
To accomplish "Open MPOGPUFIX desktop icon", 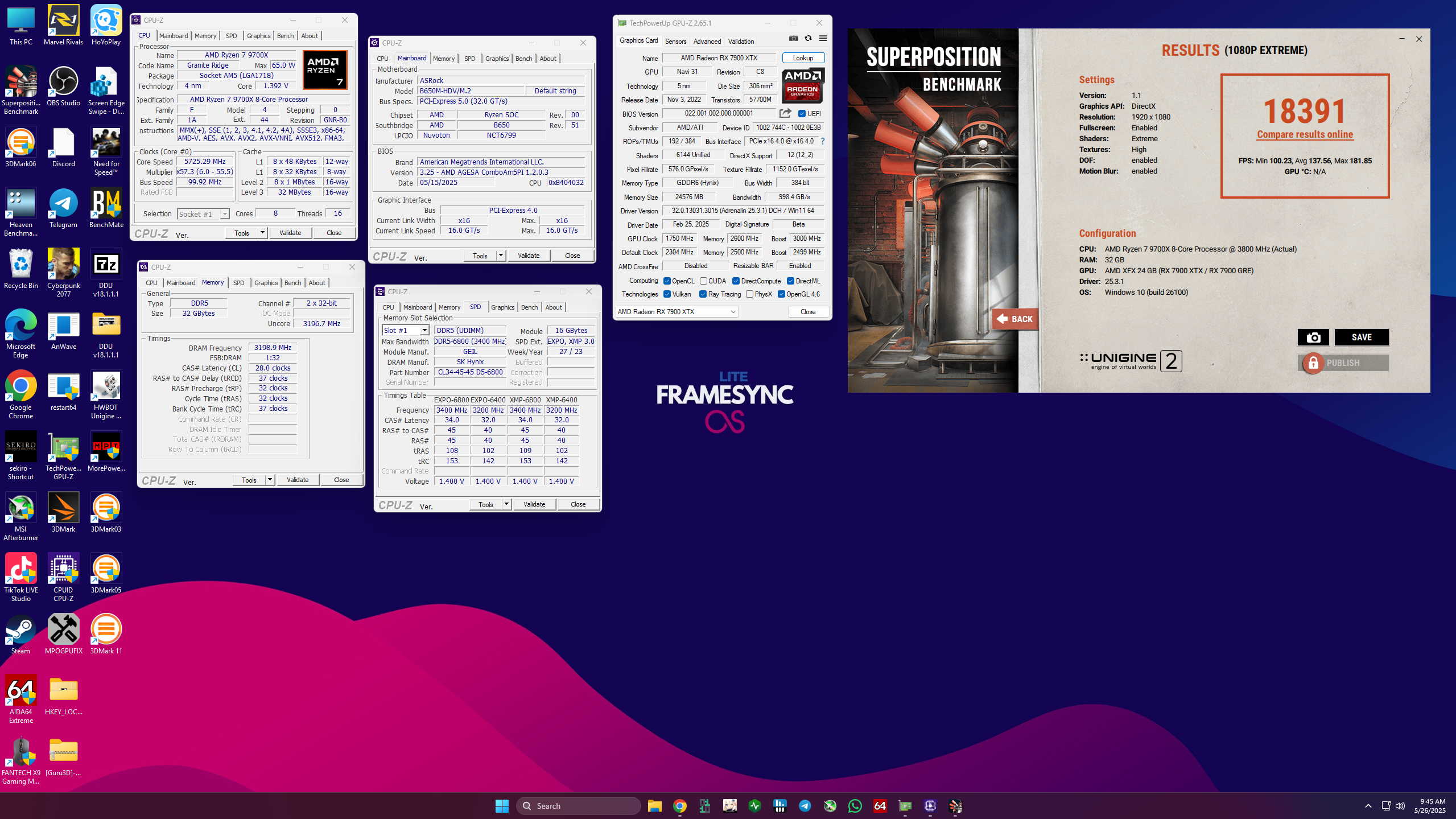I will 63,635.
